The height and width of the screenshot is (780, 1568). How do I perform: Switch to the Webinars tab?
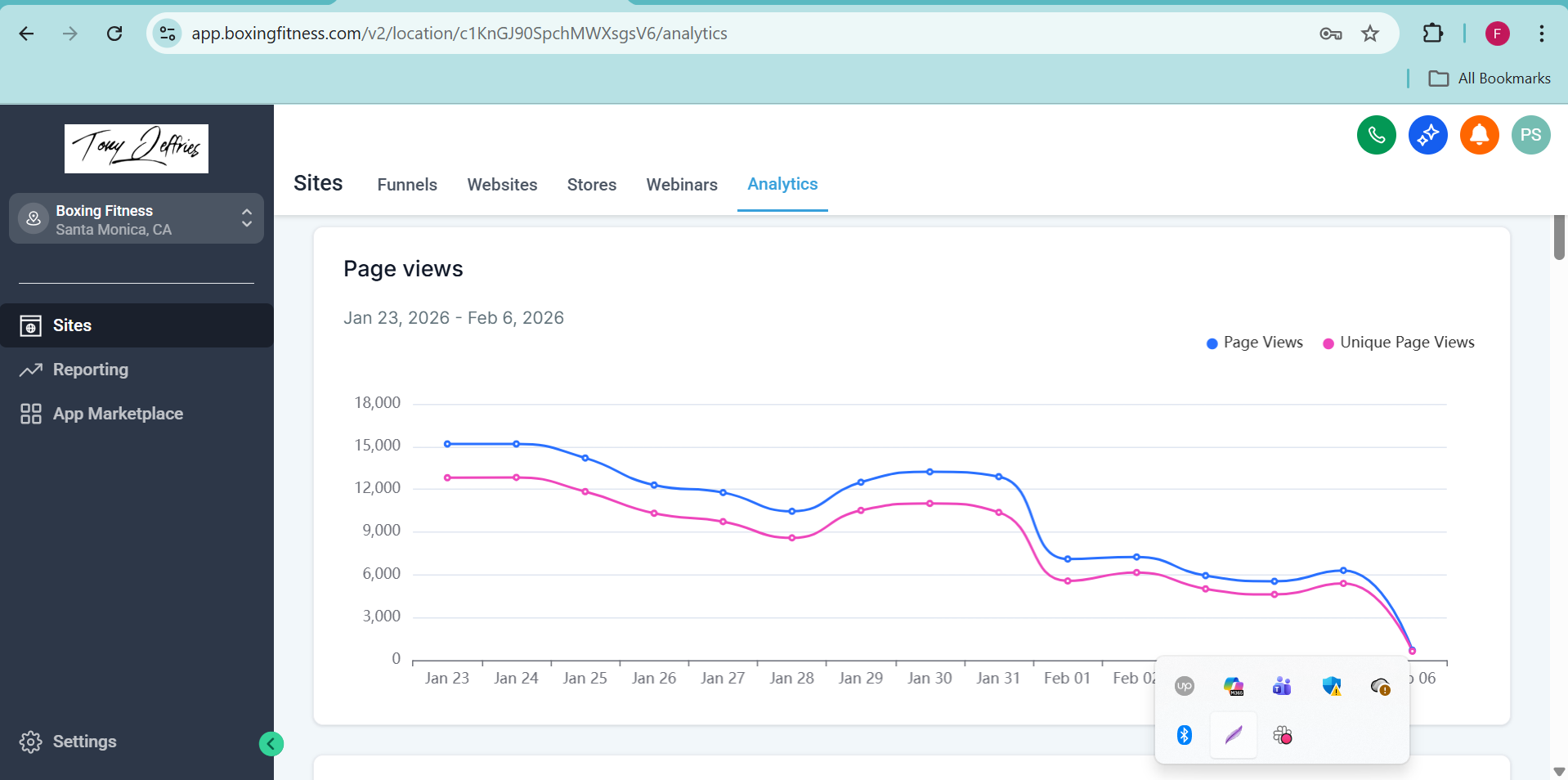[681, 185]
